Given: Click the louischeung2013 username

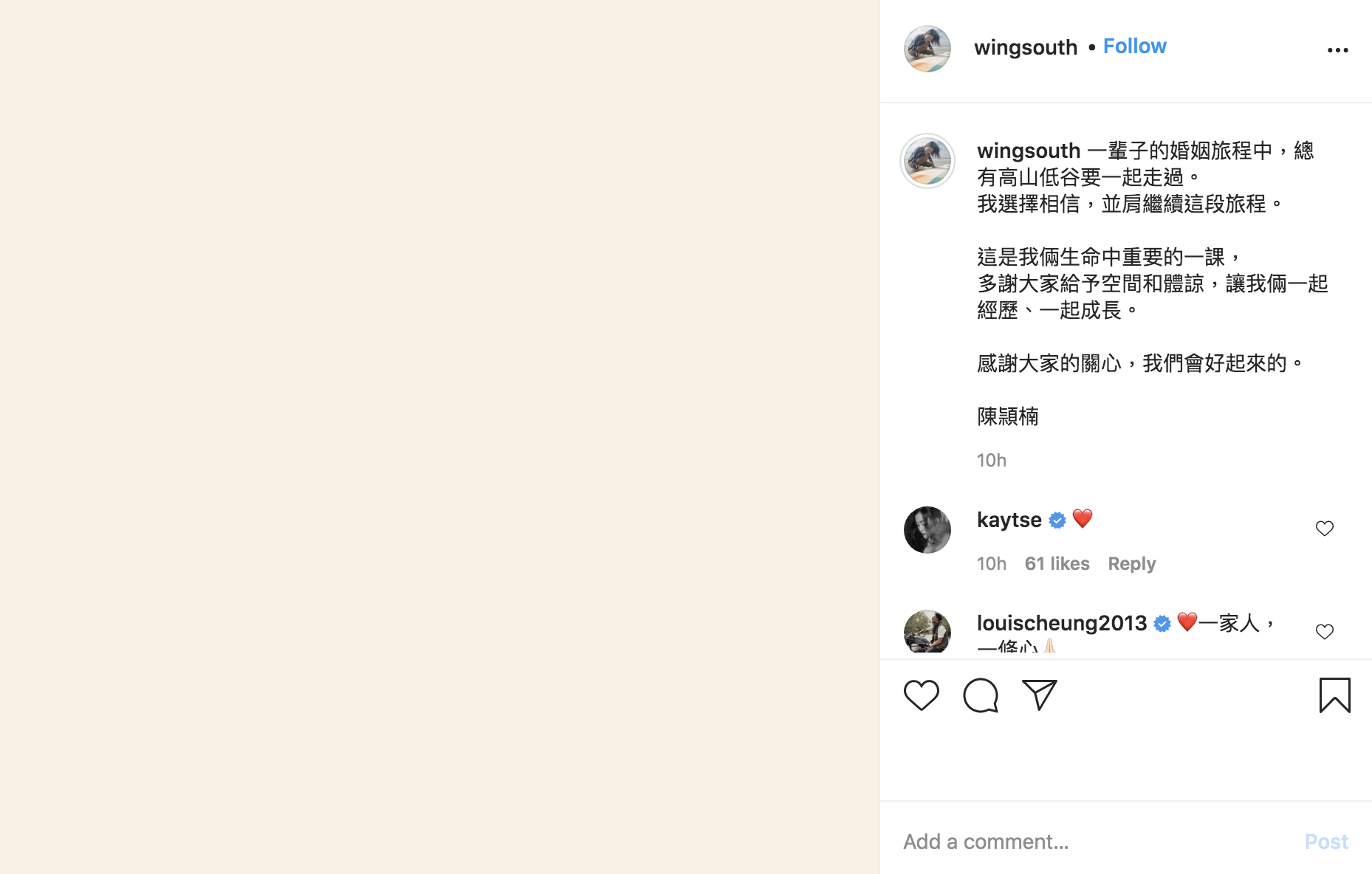Looking at the screenshot, I should [1062, 623].
